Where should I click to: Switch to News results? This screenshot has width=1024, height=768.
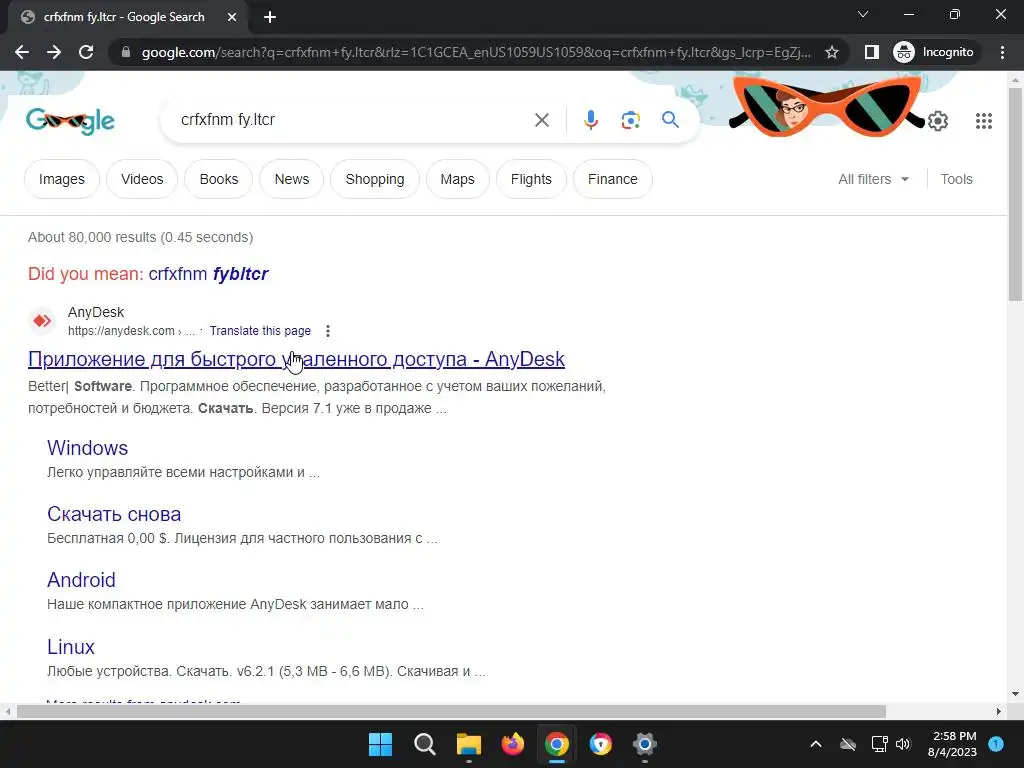291,179
